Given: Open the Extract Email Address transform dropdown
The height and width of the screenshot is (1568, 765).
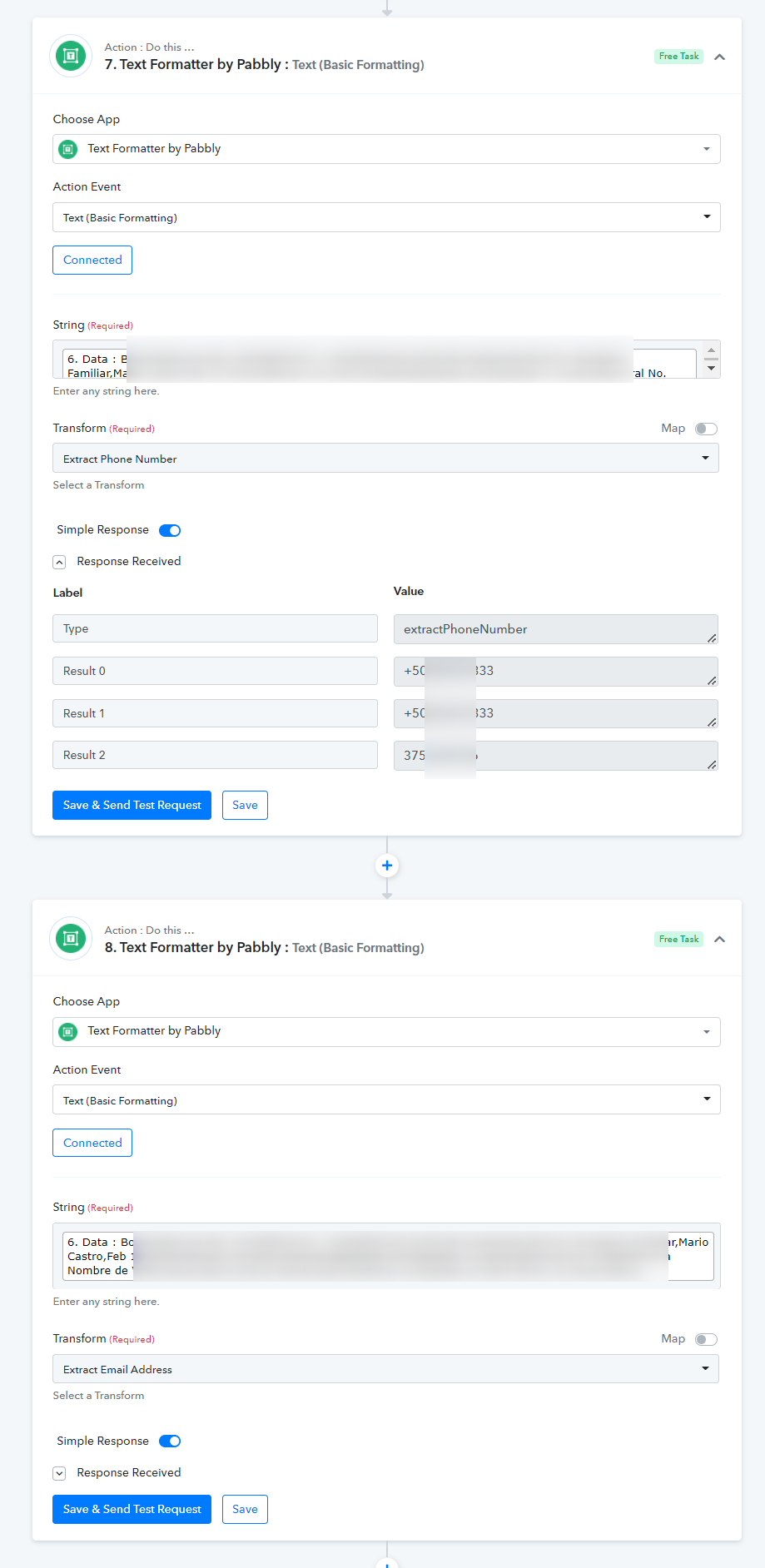Looking at the screenshot, I should pos(385,1369).
